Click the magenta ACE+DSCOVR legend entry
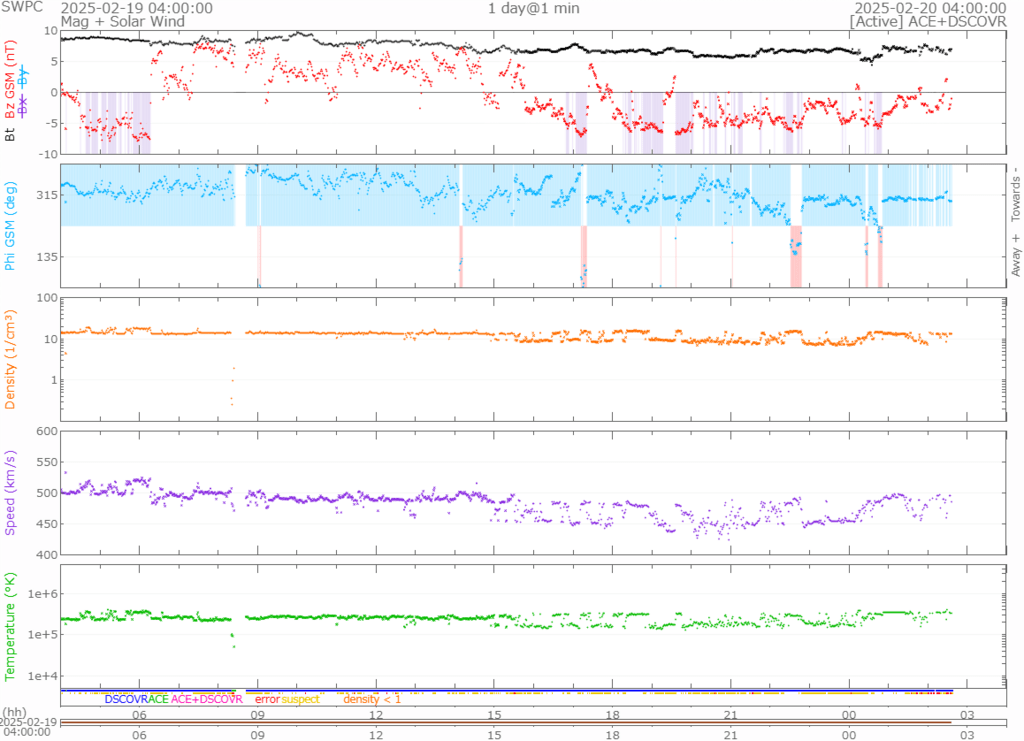The width and height of the screenshot is (1024, 741). click(x=207, y=699)
